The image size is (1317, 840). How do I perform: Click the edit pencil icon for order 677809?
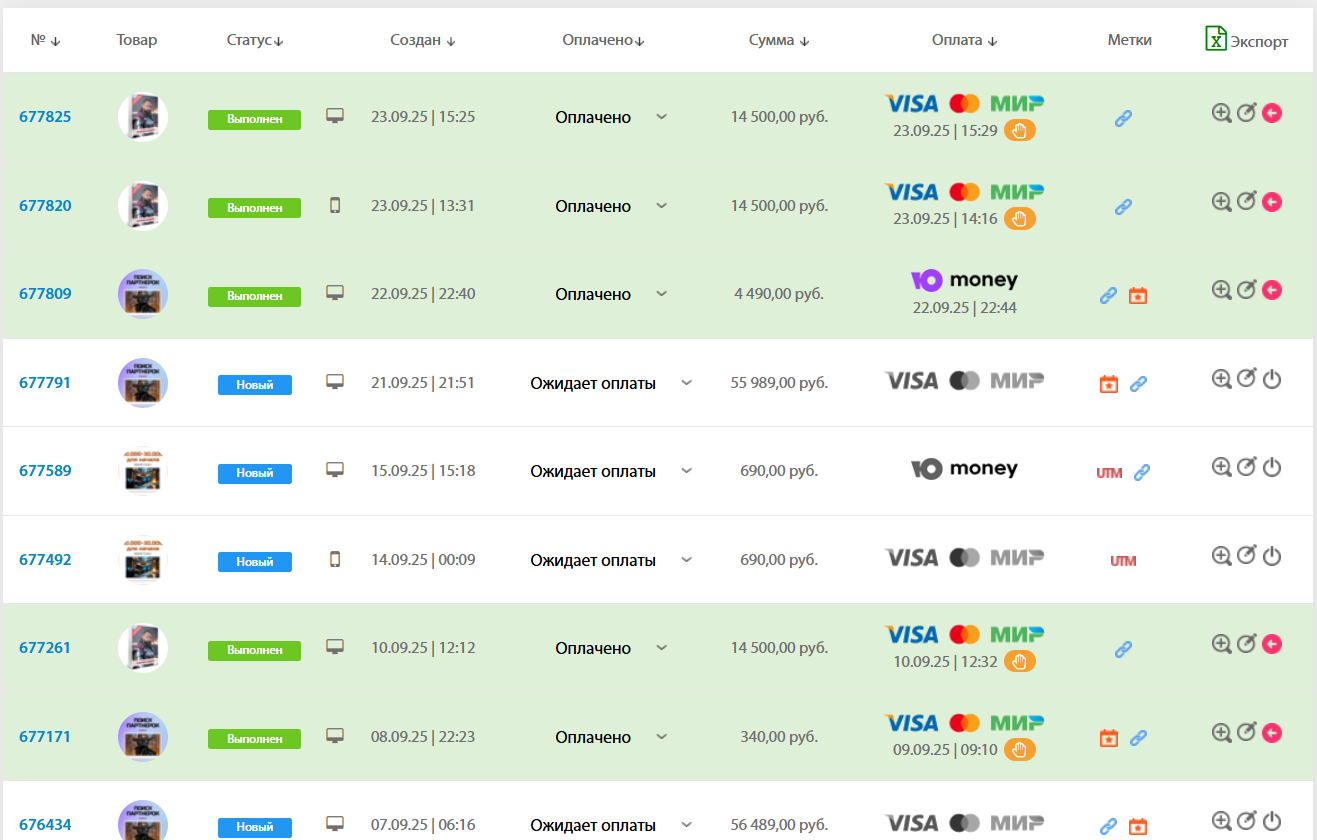coord(1246,290)
